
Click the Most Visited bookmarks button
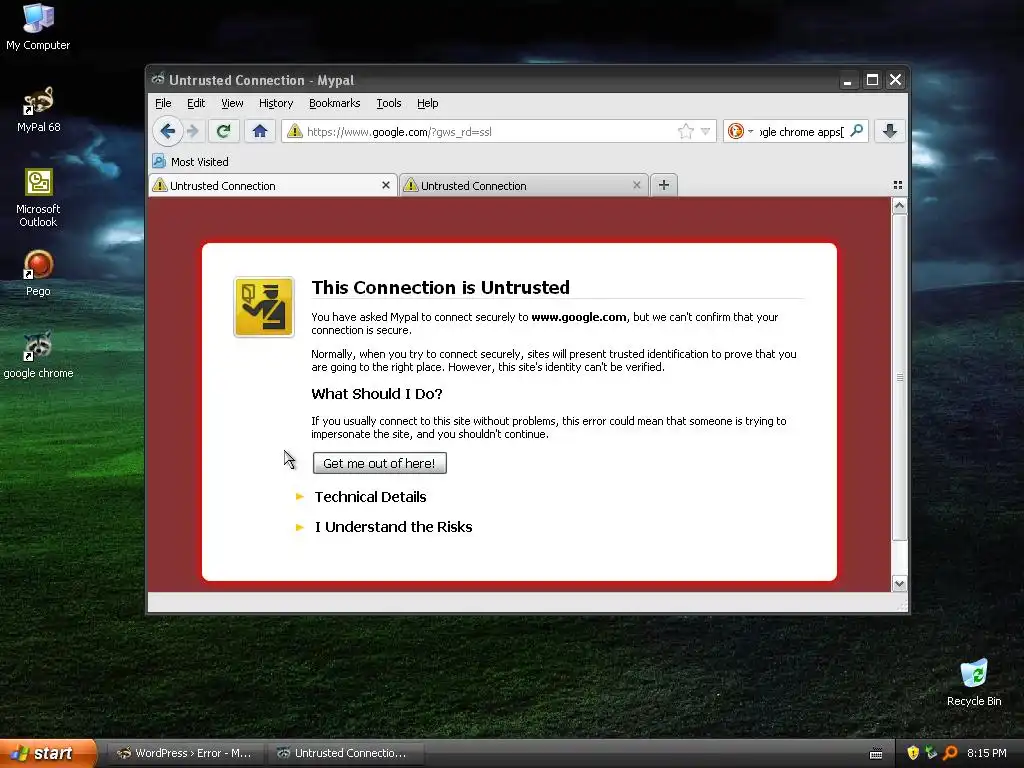pos(191,161)
